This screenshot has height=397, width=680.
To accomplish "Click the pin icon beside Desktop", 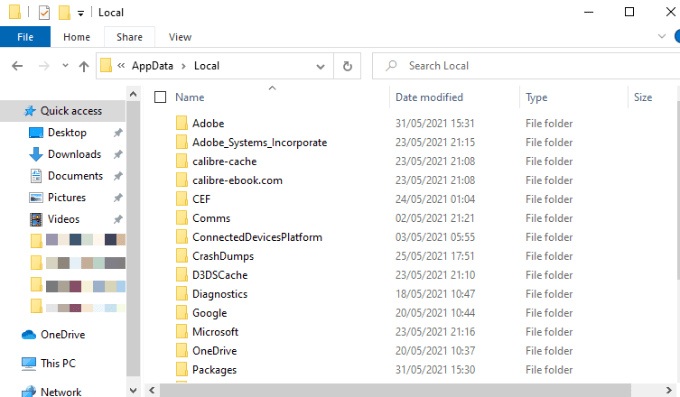I will (118, 133).
